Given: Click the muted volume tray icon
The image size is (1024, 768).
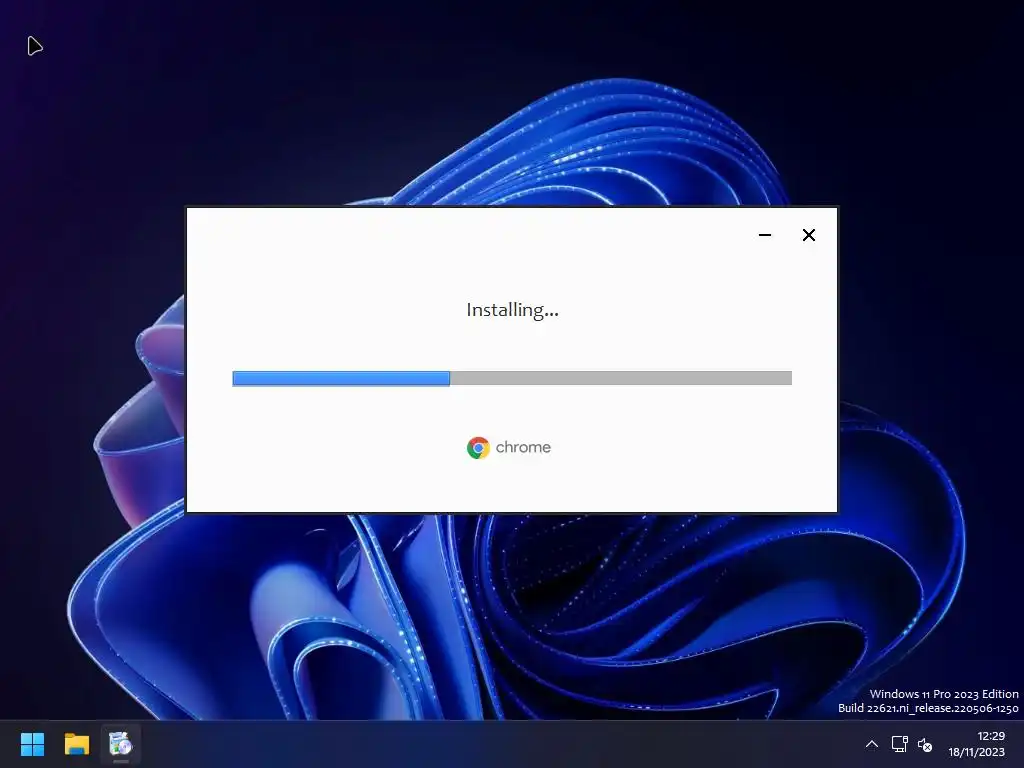Looking at the screenshot, I should [x=925, y=744].
